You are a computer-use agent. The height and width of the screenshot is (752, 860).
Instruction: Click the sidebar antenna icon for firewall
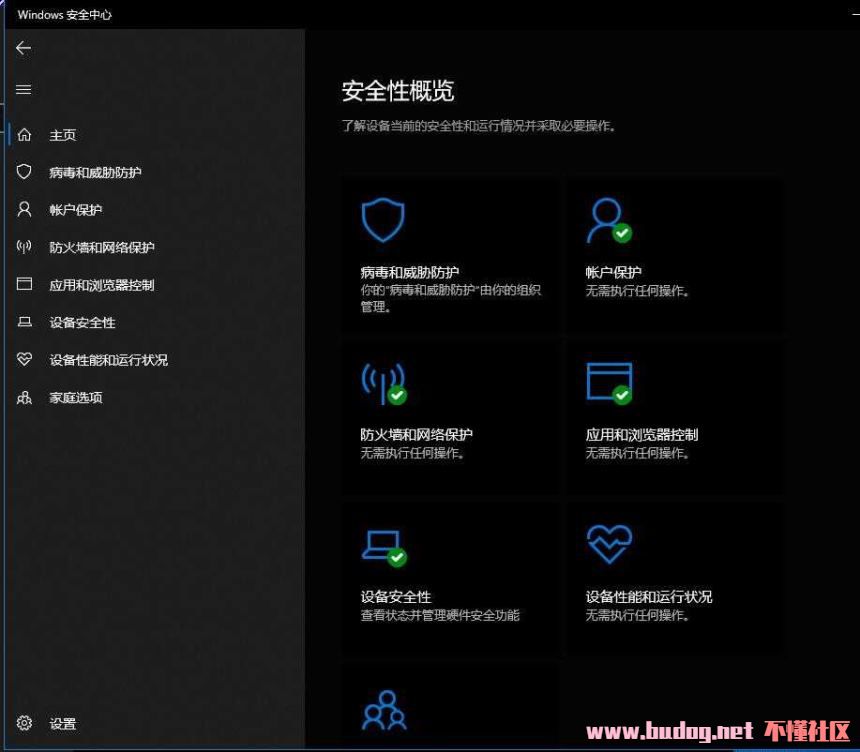click(24, 247)
